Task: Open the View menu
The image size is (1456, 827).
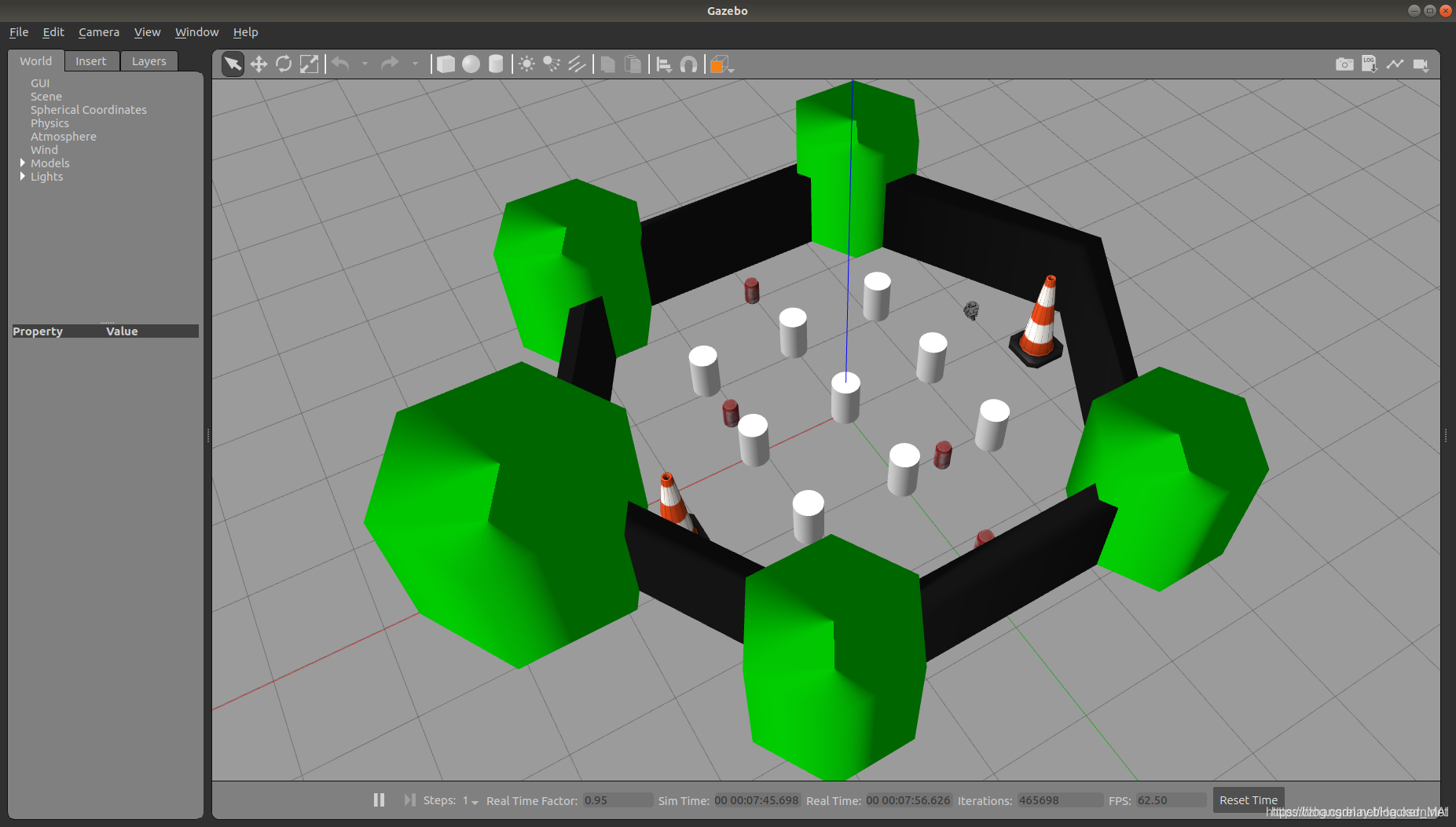Action: [147, 32]
